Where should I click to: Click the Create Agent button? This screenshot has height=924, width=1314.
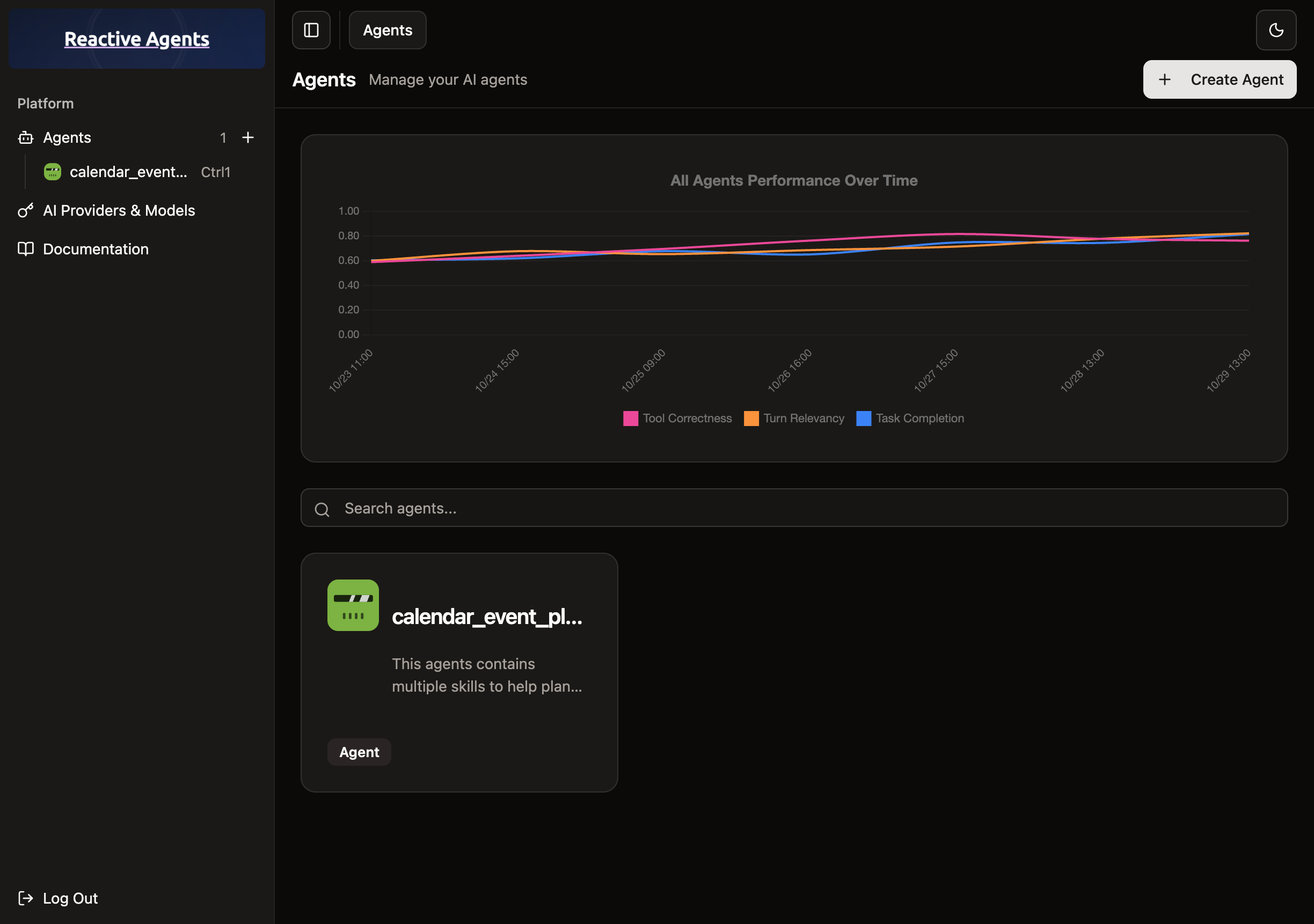1220,79
